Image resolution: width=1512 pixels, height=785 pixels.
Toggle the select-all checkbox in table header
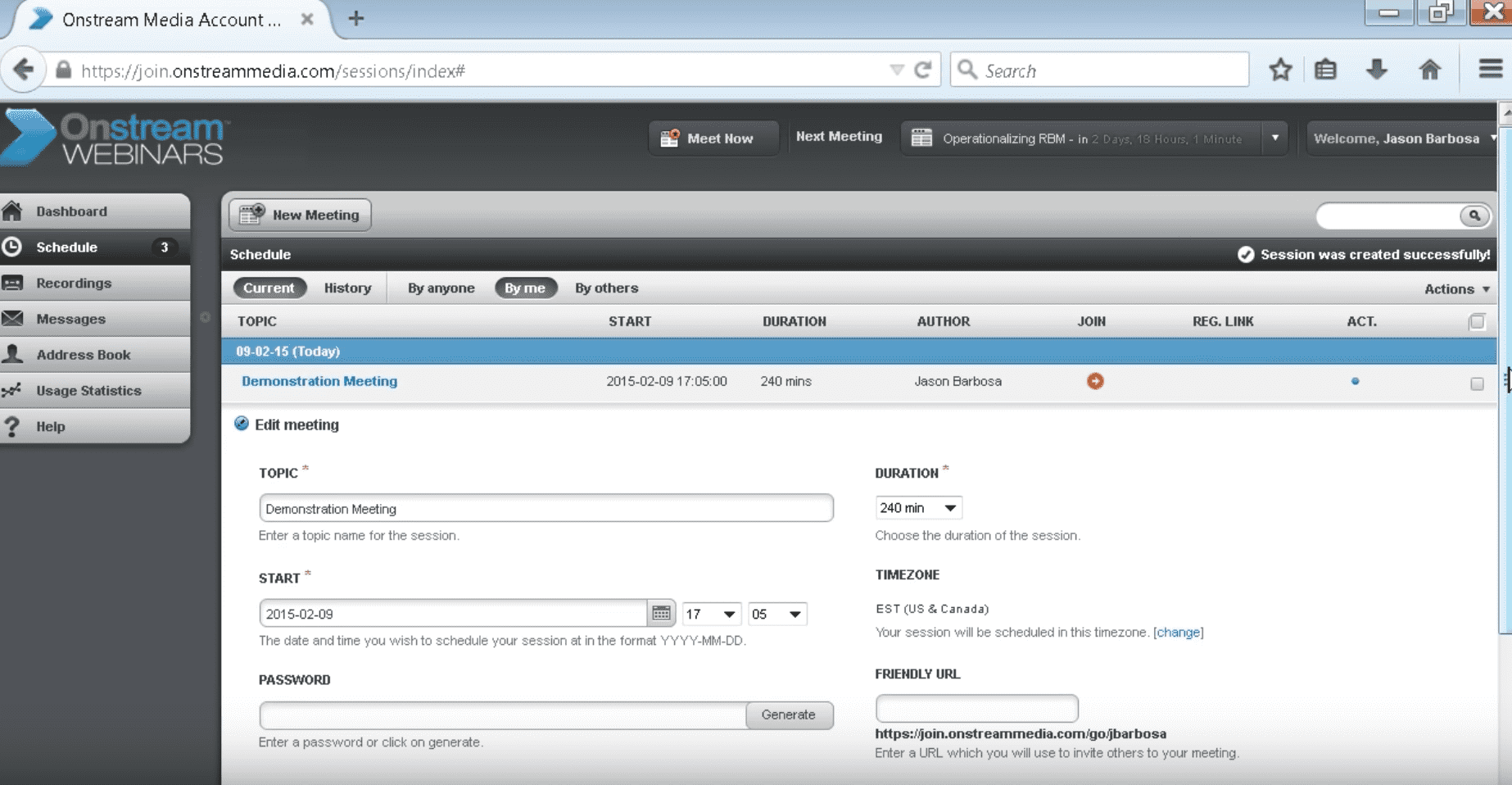click(1476, 321)
